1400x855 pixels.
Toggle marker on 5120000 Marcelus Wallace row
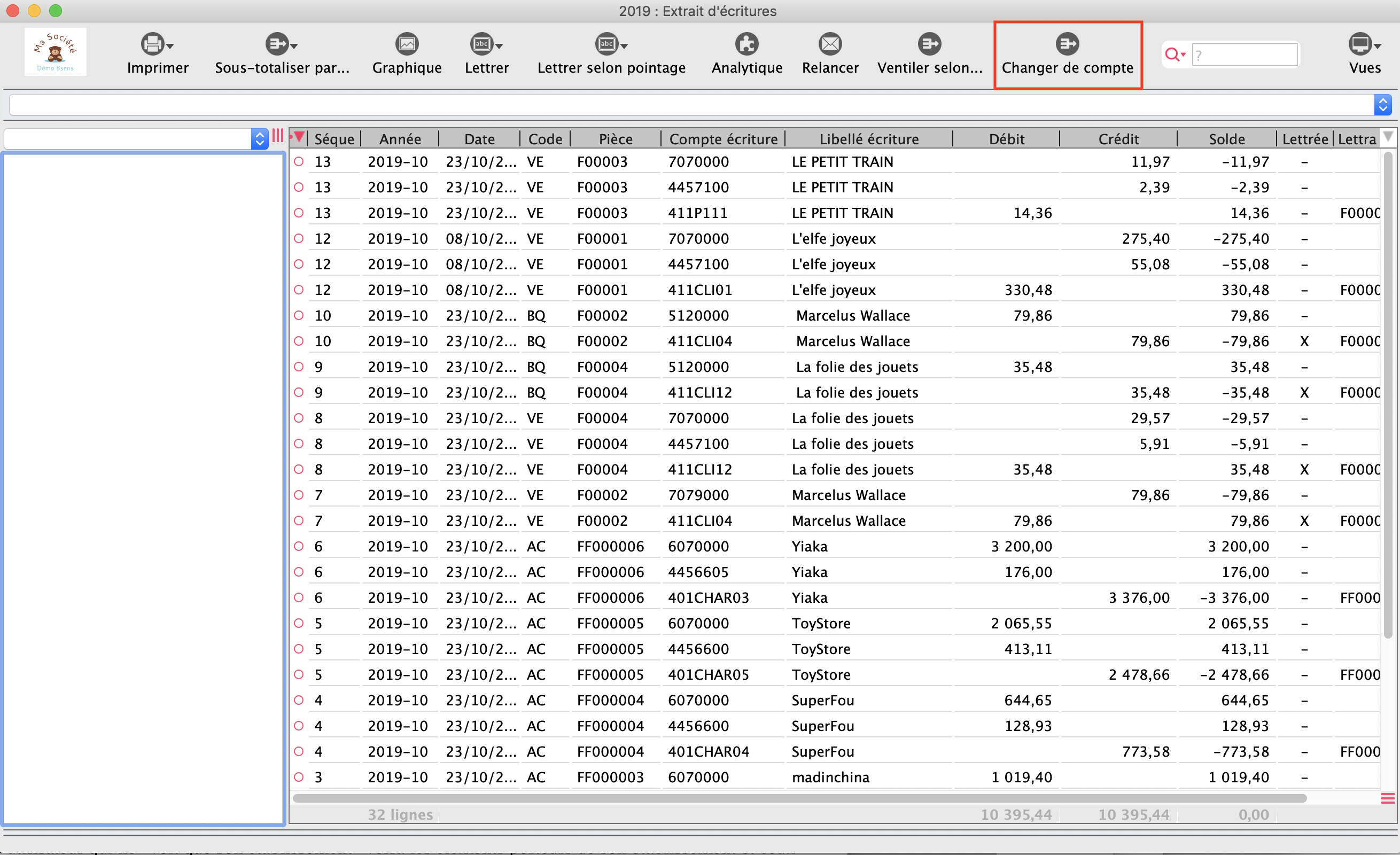click(x=299, y=315)
